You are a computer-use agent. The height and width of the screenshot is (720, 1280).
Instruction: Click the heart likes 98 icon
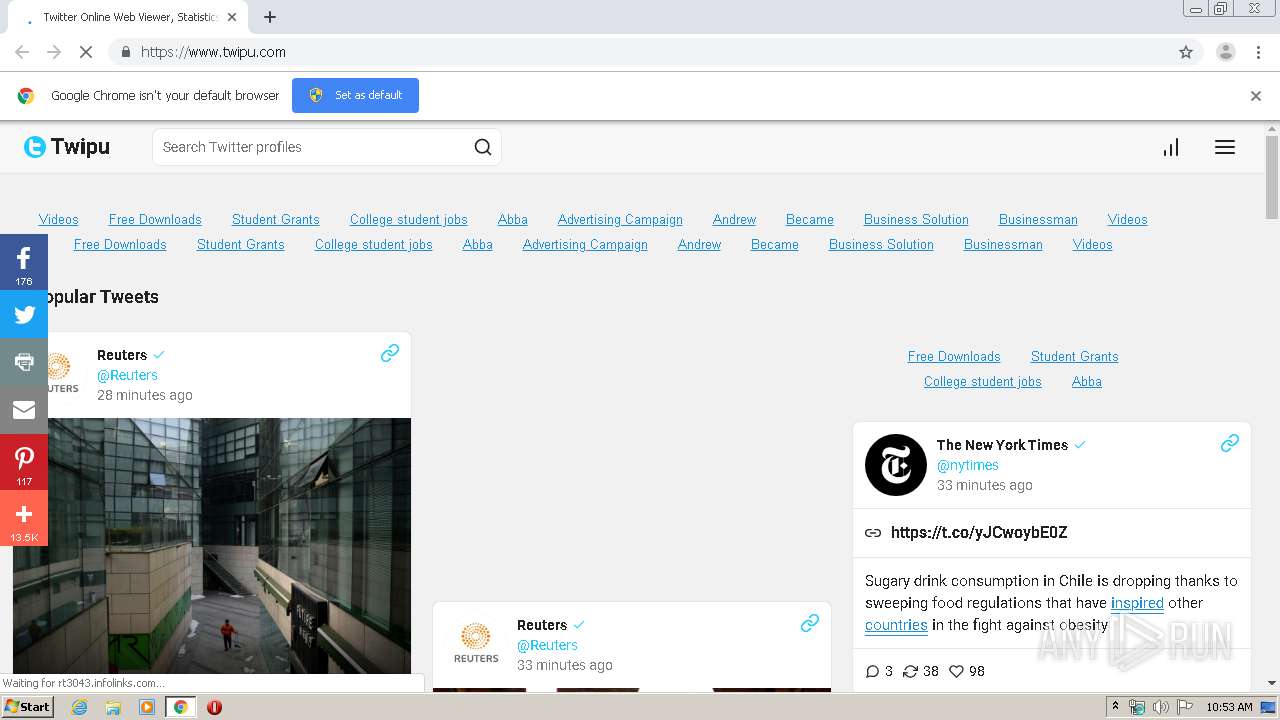click(966, 671)
